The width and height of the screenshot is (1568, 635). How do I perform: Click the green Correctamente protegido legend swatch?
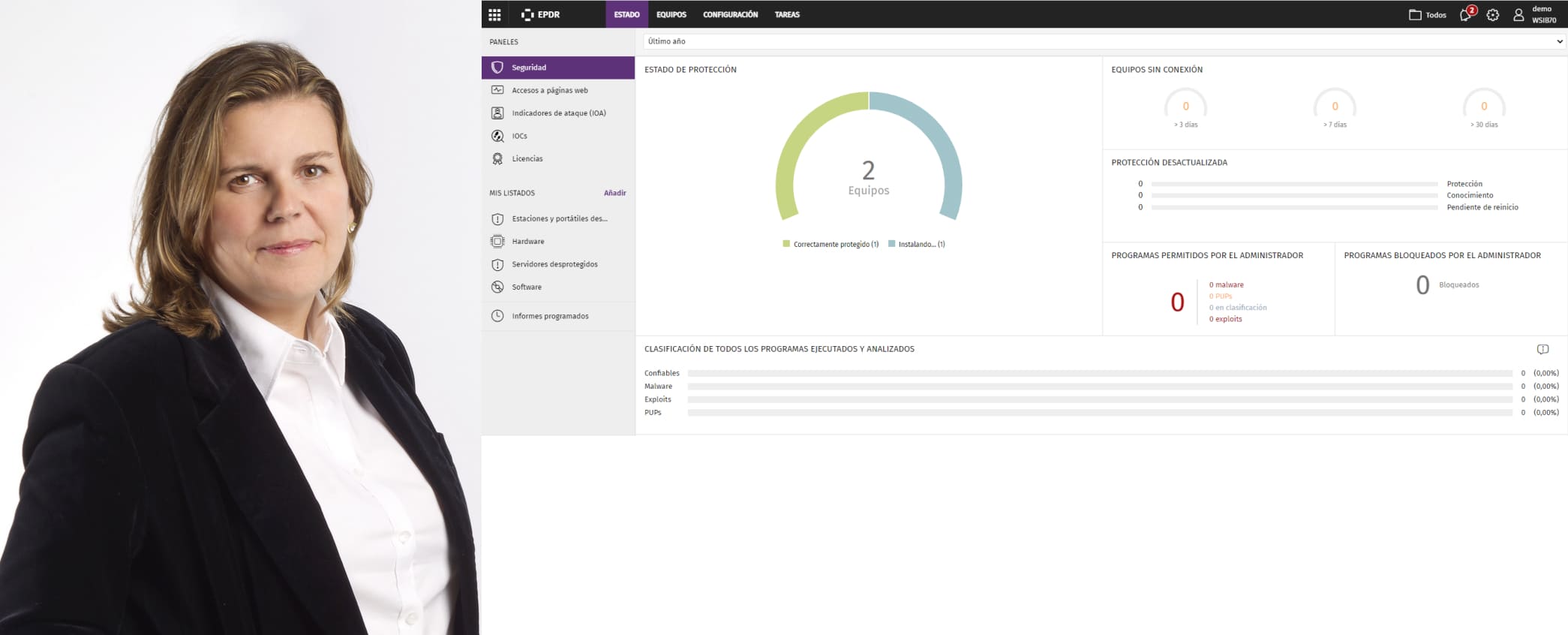click(x=786, y=244)
